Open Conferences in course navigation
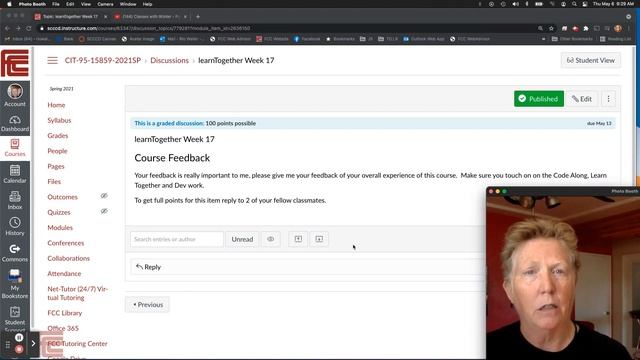 coord(66,243)
